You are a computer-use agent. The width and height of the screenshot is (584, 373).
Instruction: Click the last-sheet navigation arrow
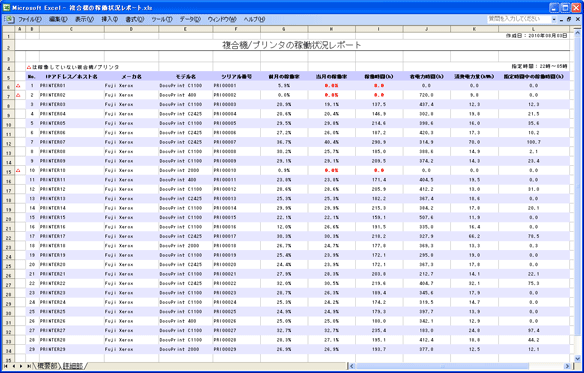coord(29,367)
